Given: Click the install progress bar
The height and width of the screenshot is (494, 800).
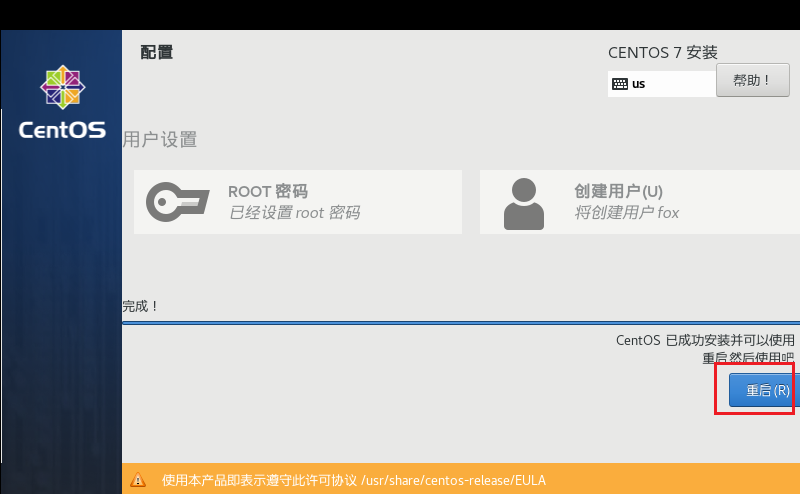Looking at the screenshot, I should coord(461,323).
